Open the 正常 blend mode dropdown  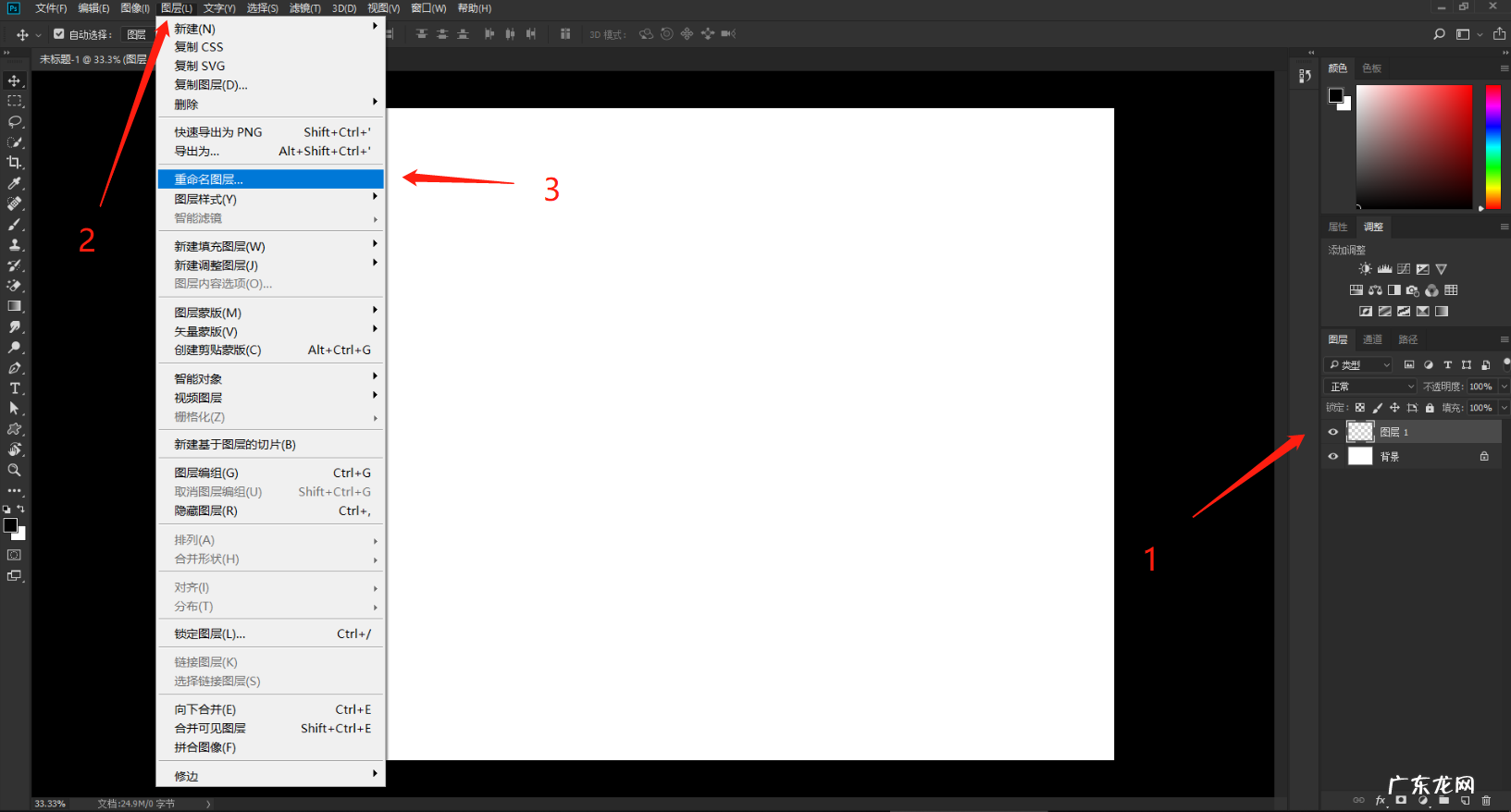[x=1370, y=387]
